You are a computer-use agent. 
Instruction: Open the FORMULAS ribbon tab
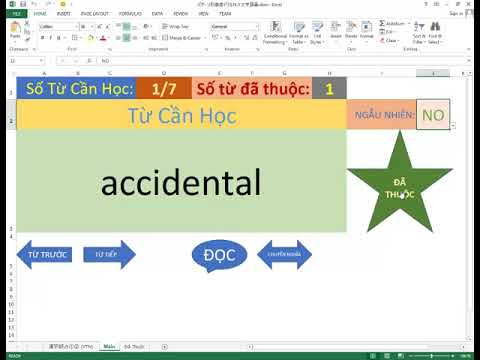130,14
